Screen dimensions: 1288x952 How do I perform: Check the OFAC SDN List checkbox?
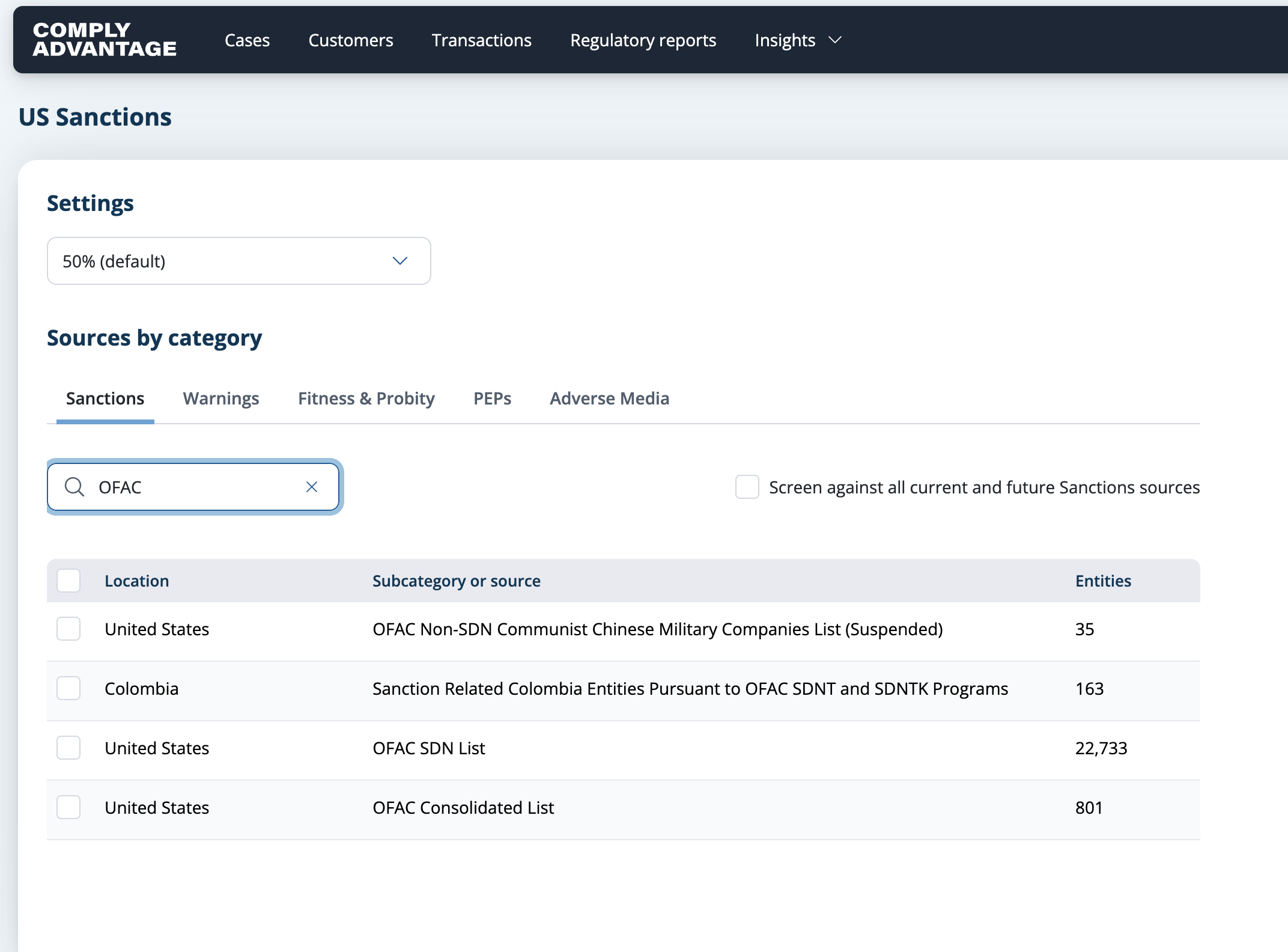point(68,748)
